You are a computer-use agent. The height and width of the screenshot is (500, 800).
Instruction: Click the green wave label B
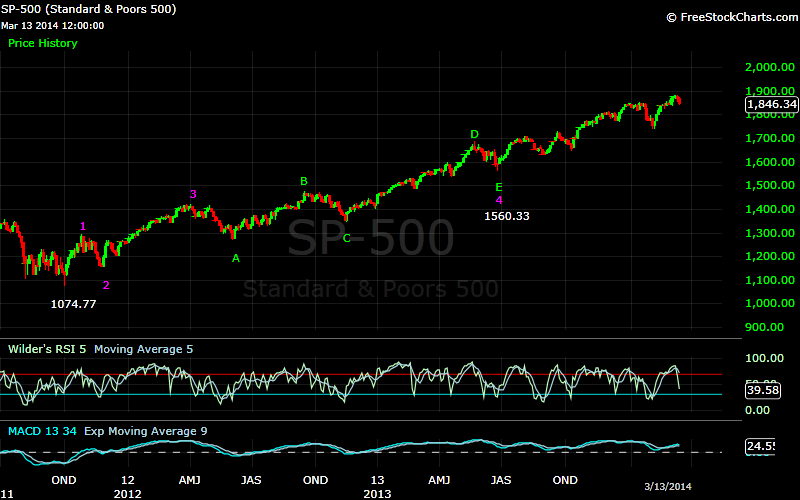[x=304, y=181]
